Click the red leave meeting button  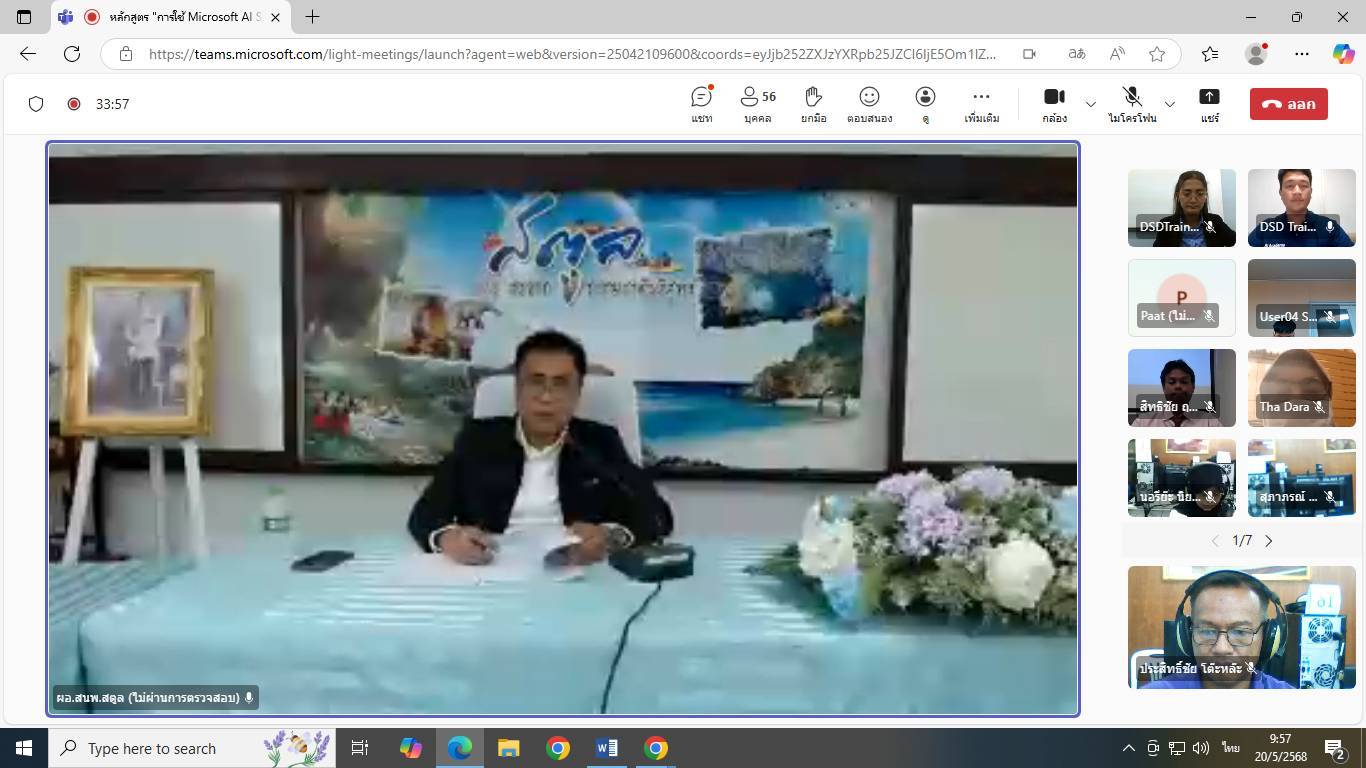(1288, 104)
